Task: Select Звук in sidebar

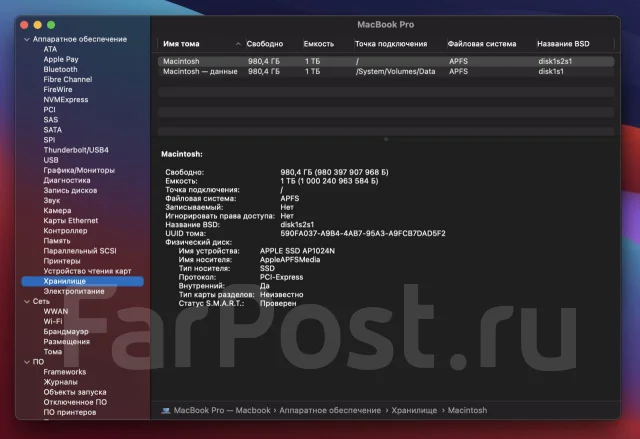Action: point(51,200)
